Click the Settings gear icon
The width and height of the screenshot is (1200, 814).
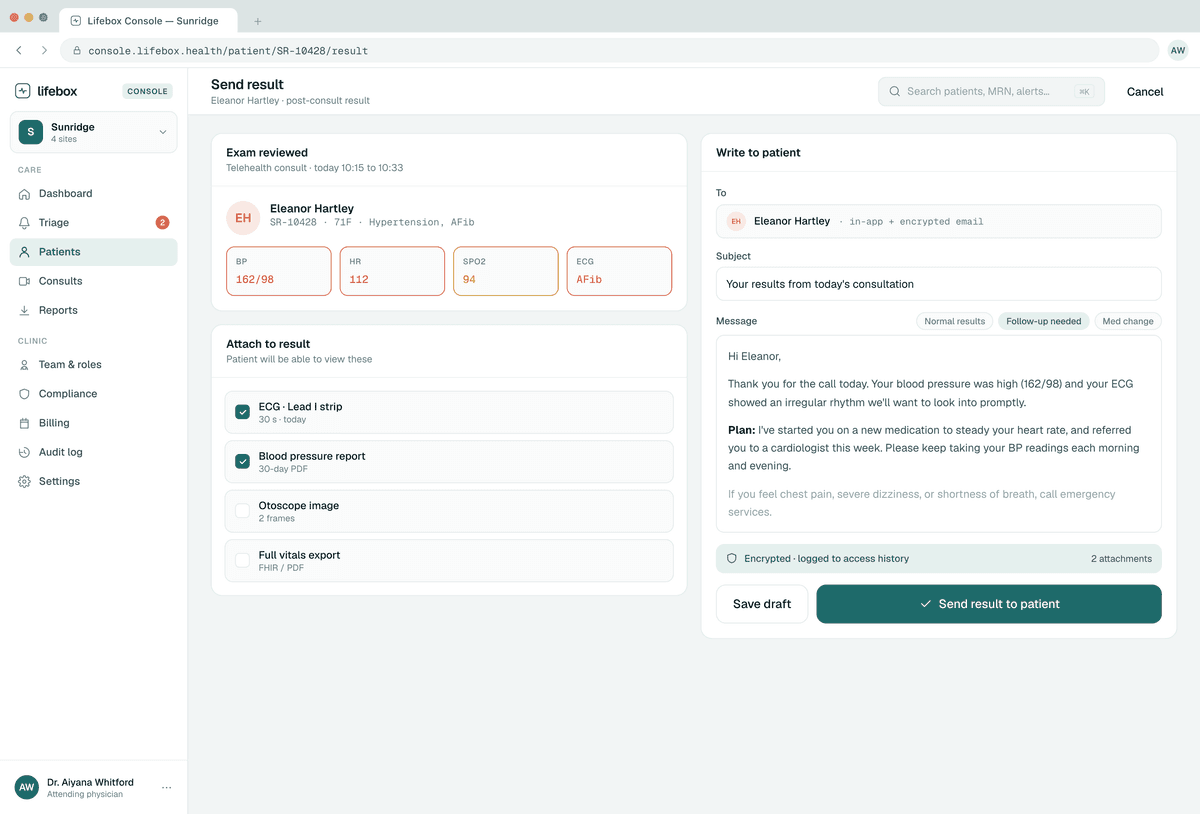pos(25,481)
